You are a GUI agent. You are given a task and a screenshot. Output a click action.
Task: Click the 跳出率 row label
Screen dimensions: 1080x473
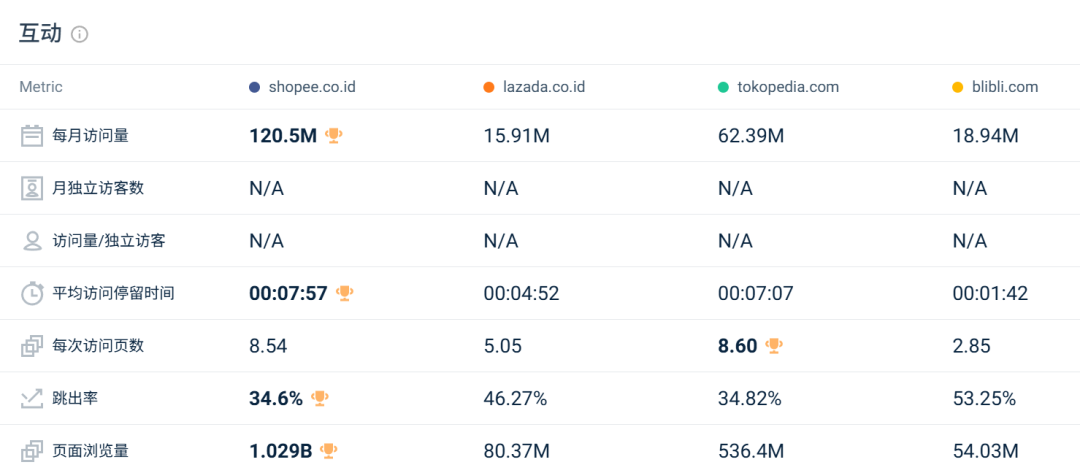click(75, 398)
